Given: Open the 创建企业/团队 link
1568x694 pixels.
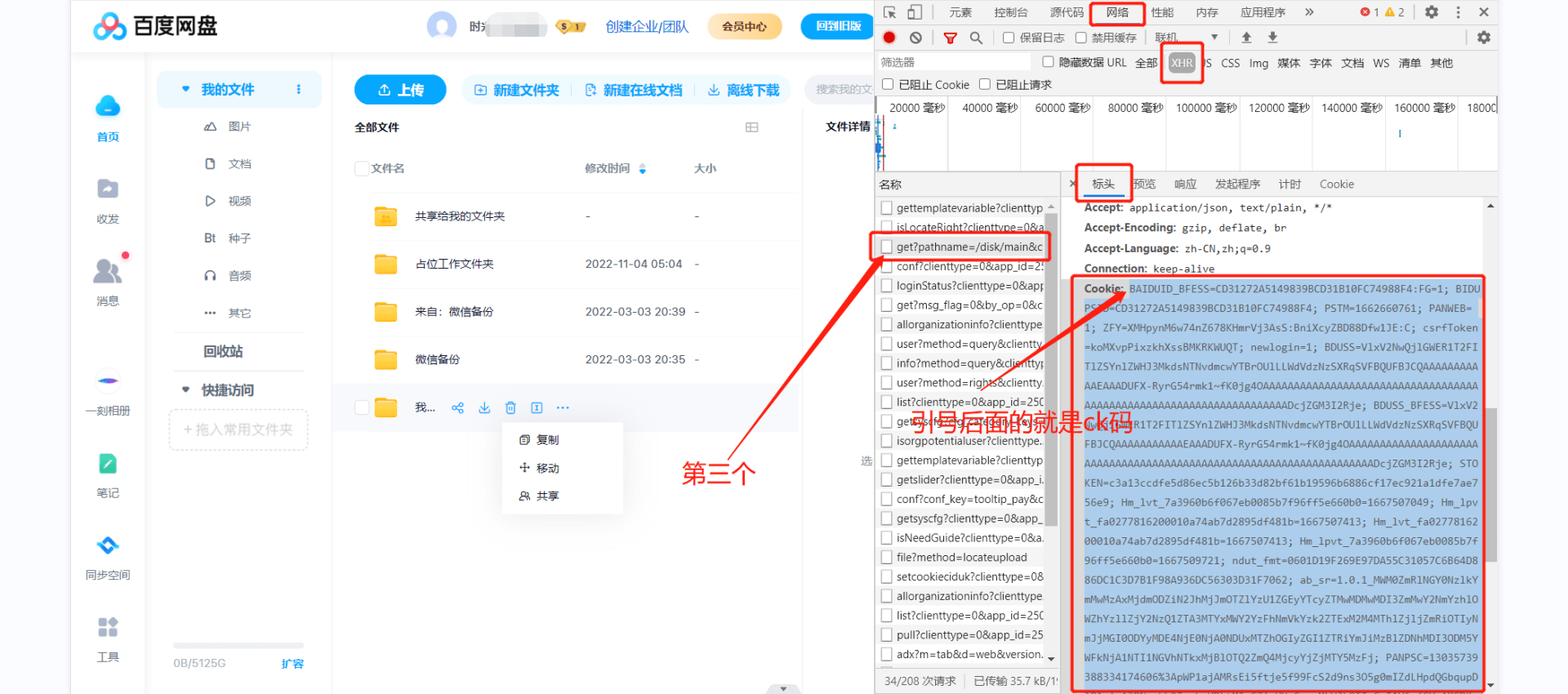Looking at the screenshot, I should pyautogui.click(x=647, y=26).
